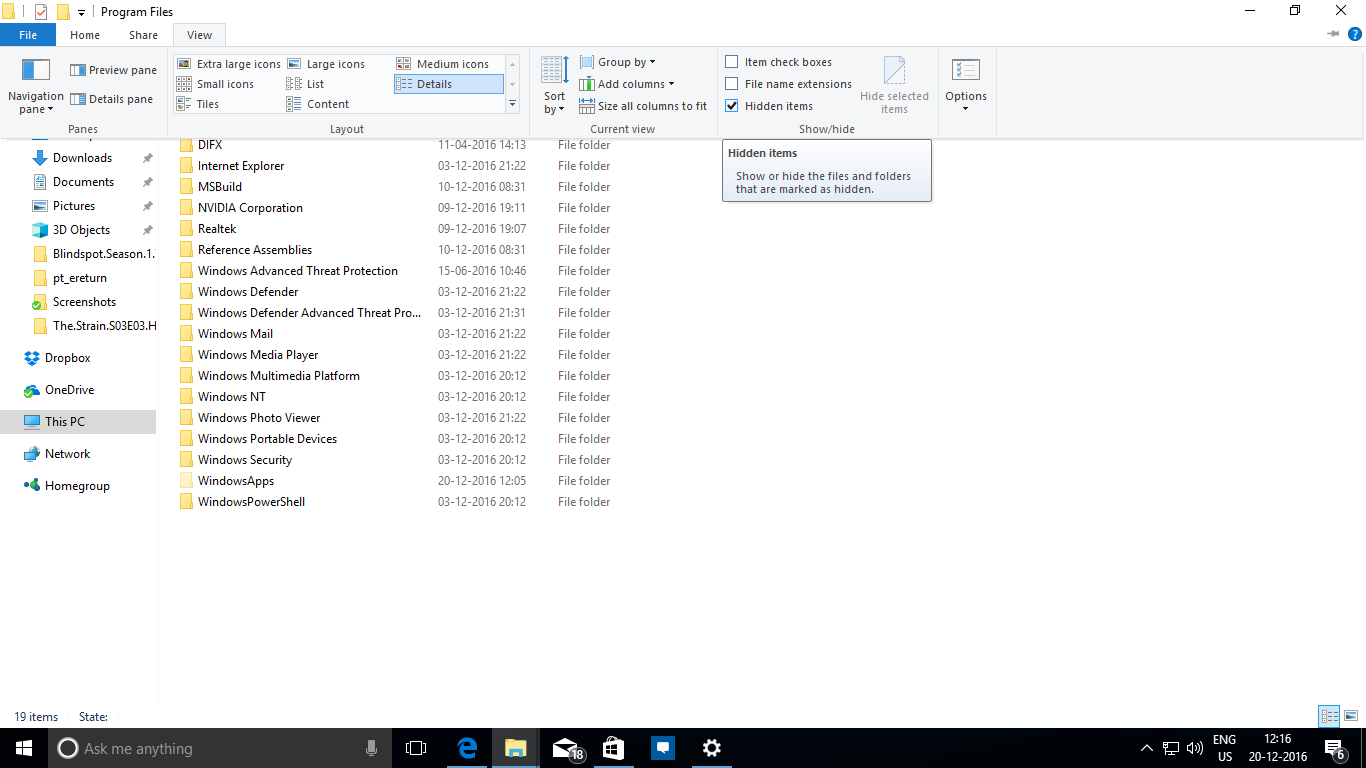This screenshot has height=768, width=1366.
Task: Switch to the Share tab
Action: click(x=143, y=35)
